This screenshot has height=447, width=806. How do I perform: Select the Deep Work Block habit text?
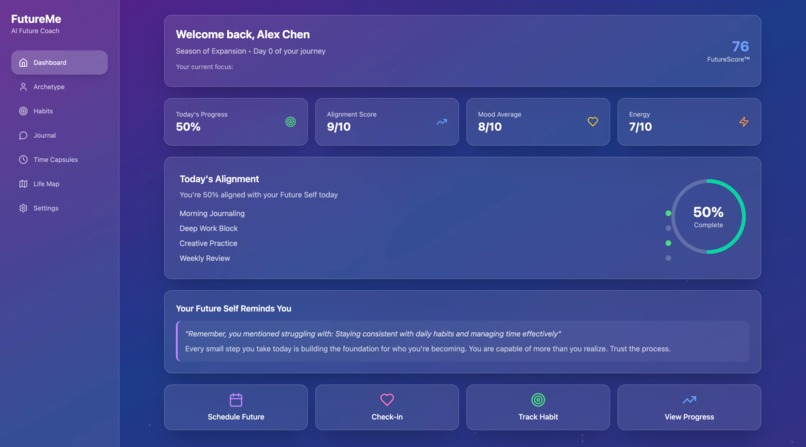(x=208, y=228)
